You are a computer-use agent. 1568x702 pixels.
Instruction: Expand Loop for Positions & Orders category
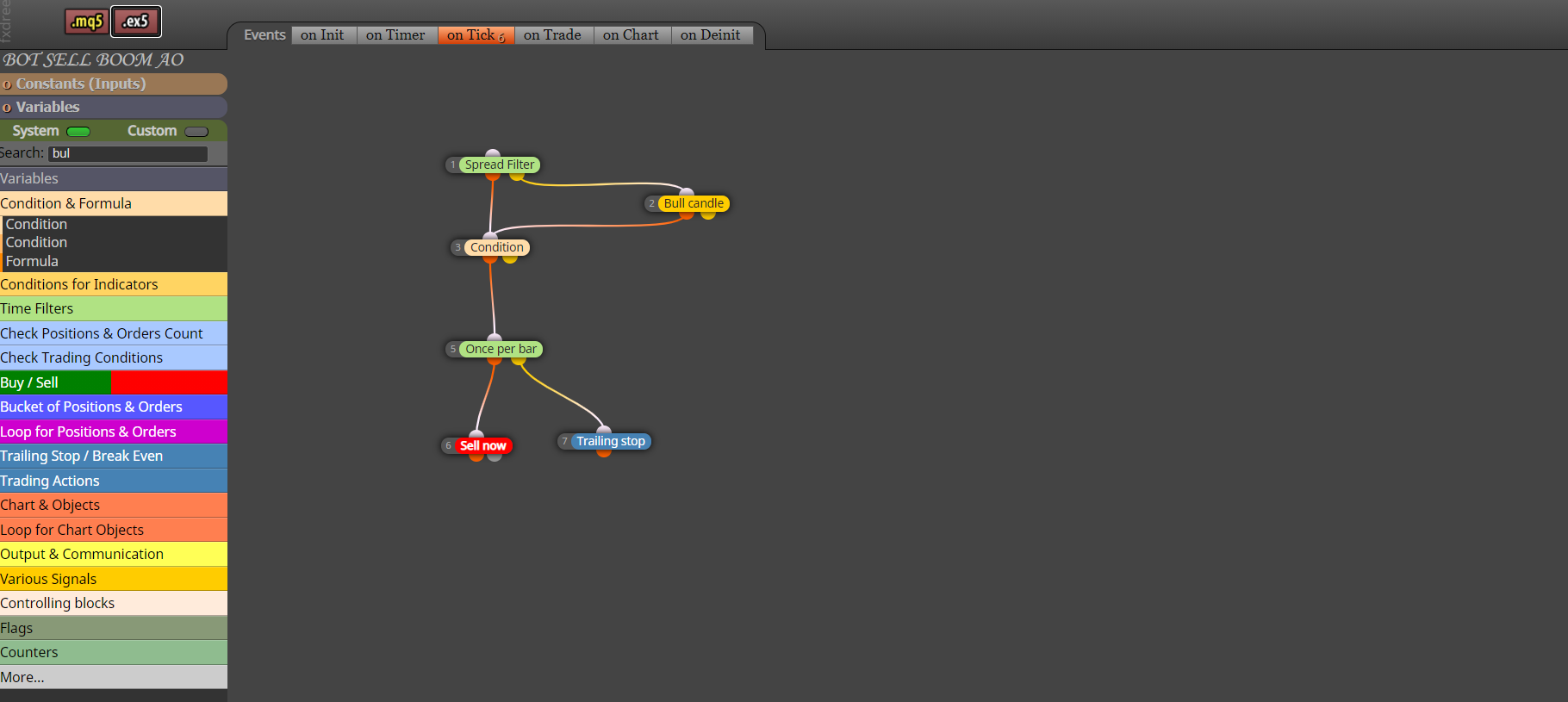pyautogui.click(x=114, y=432)
